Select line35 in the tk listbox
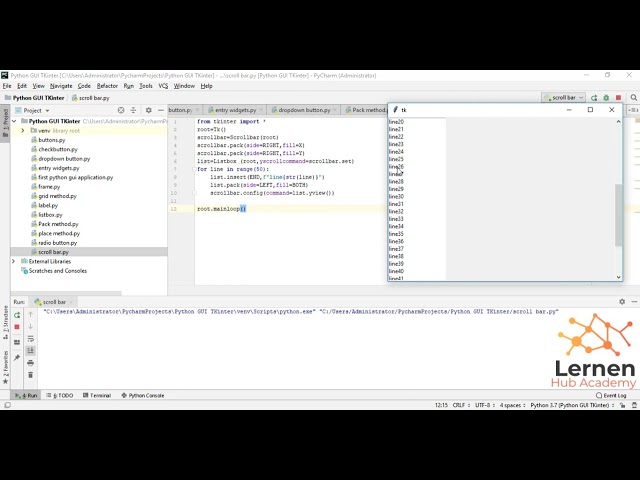 pos(417,234)
